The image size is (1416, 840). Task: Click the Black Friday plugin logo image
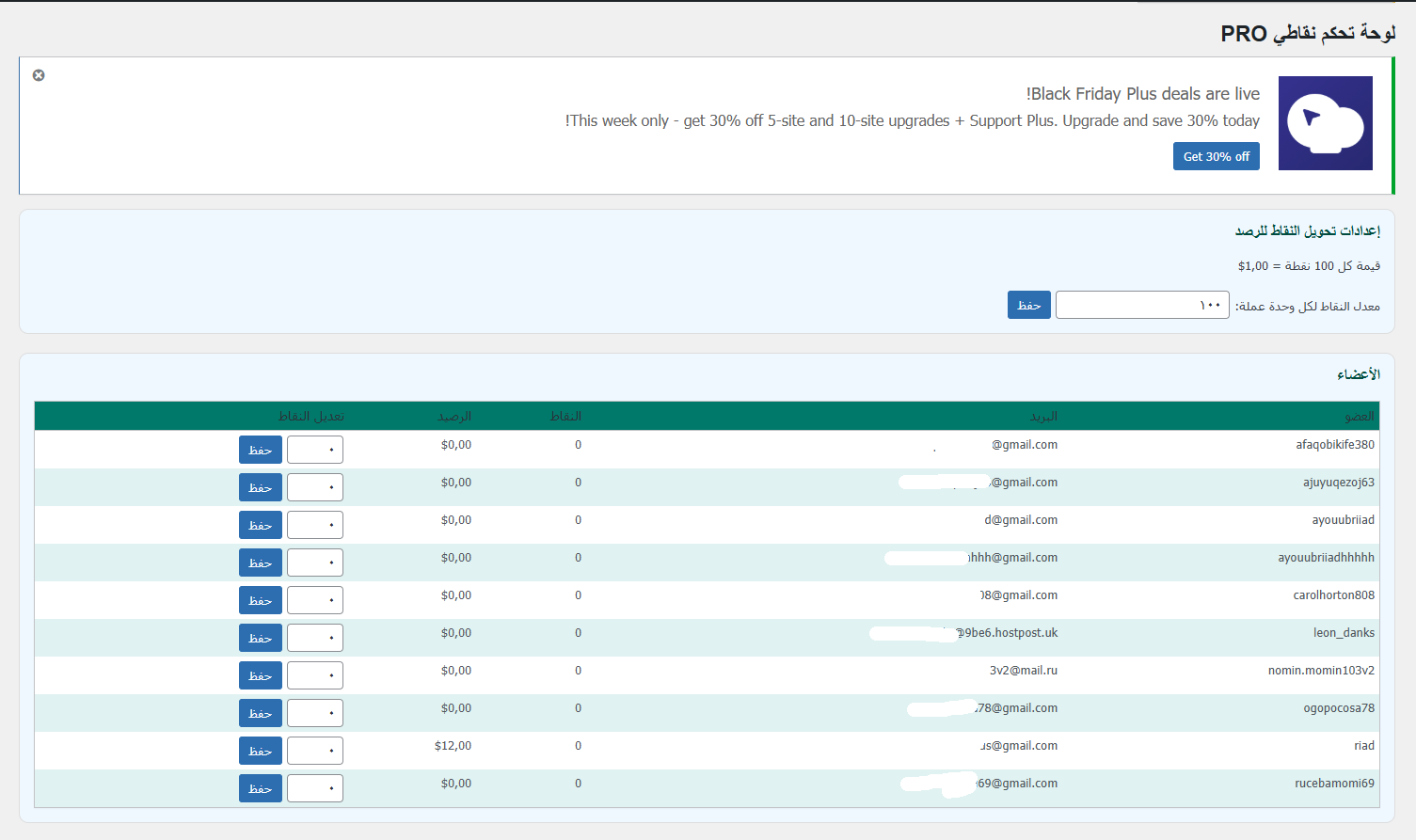click(x=1325, y=123)
